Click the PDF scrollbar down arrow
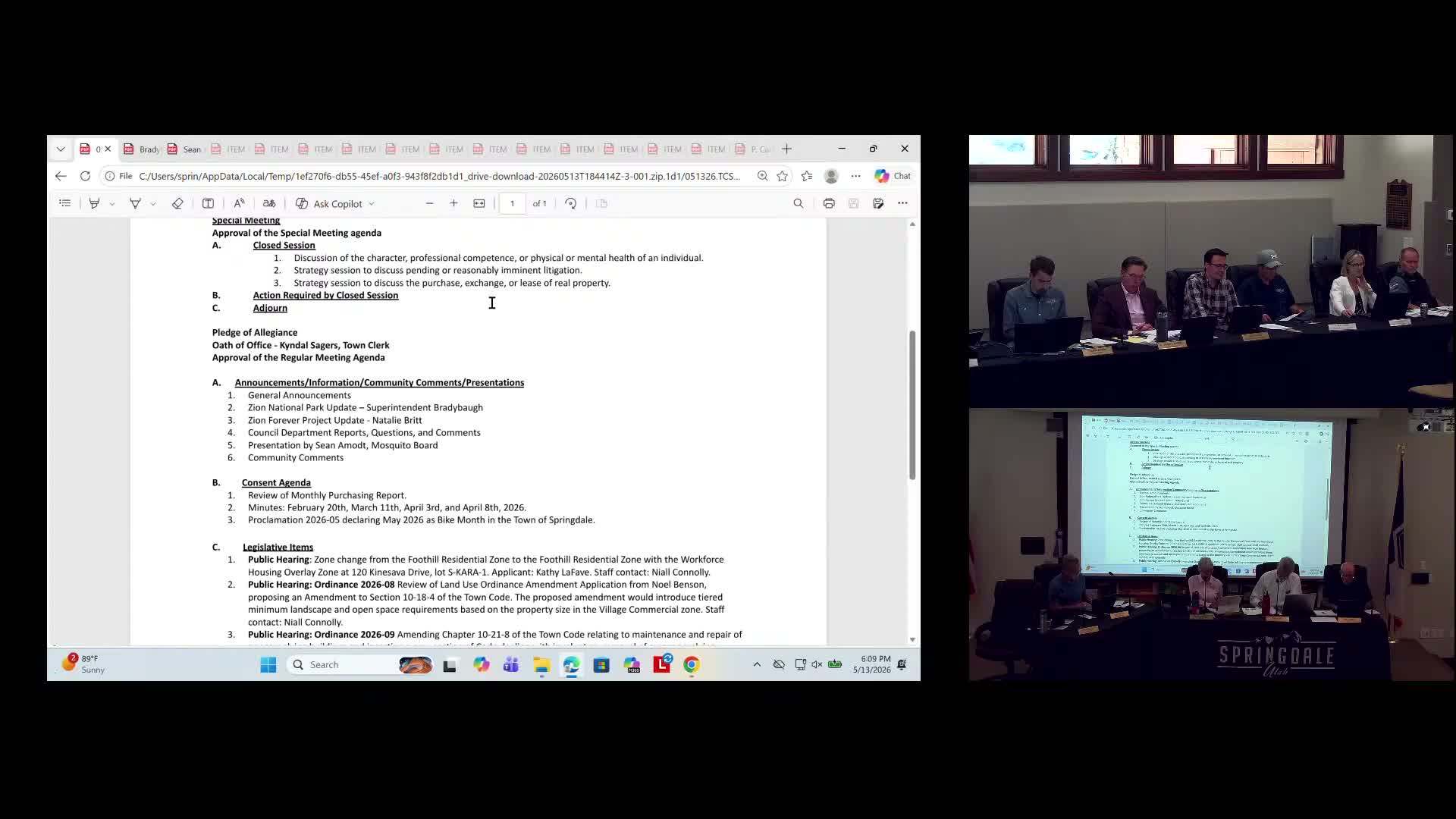The height and width of the screenshot is (819, 1456). click(912, 639)
